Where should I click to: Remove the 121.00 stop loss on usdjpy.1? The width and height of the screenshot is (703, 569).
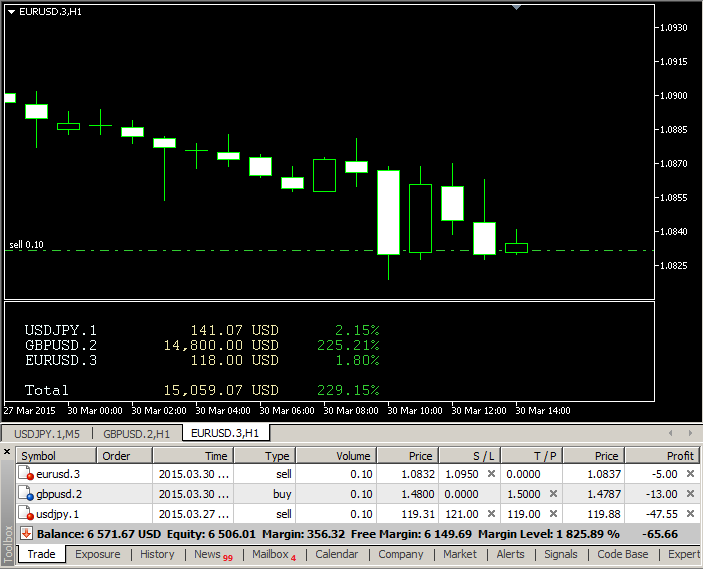tap(491, 513)
